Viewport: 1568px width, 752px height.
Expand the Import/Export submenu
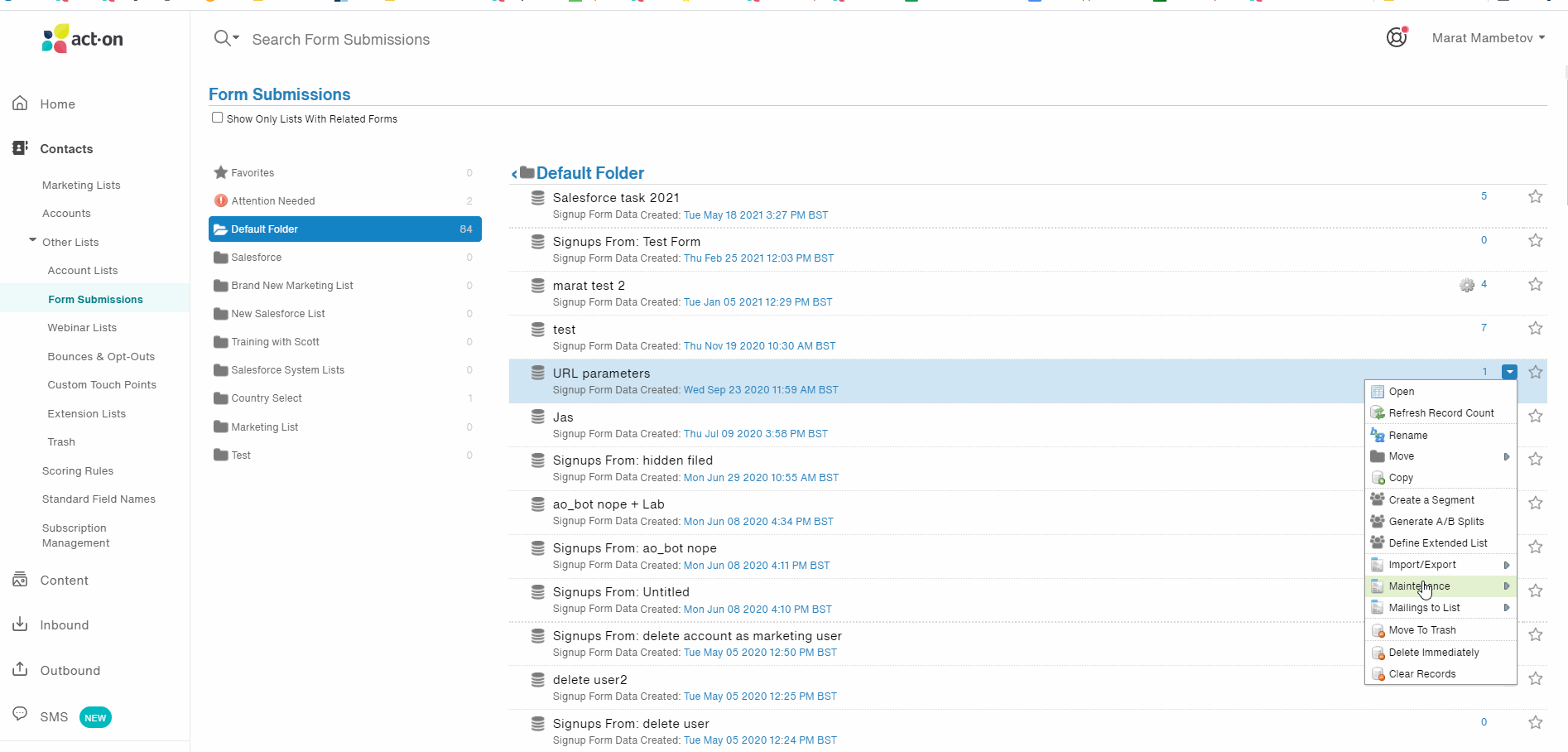[x=1441, y=565]
